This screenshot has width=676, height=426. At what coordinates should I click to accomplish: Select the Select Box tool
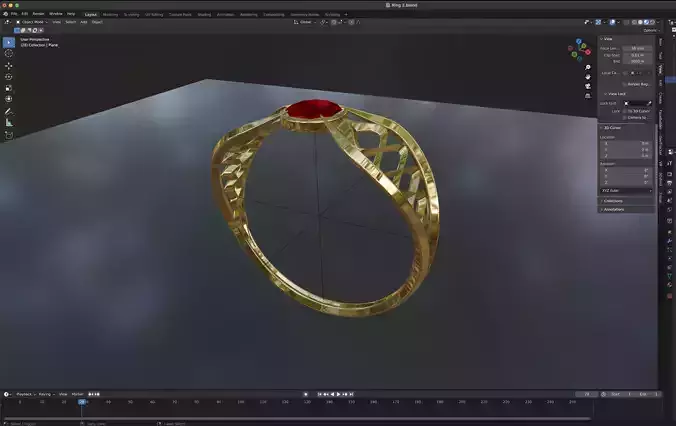[9, 42]
